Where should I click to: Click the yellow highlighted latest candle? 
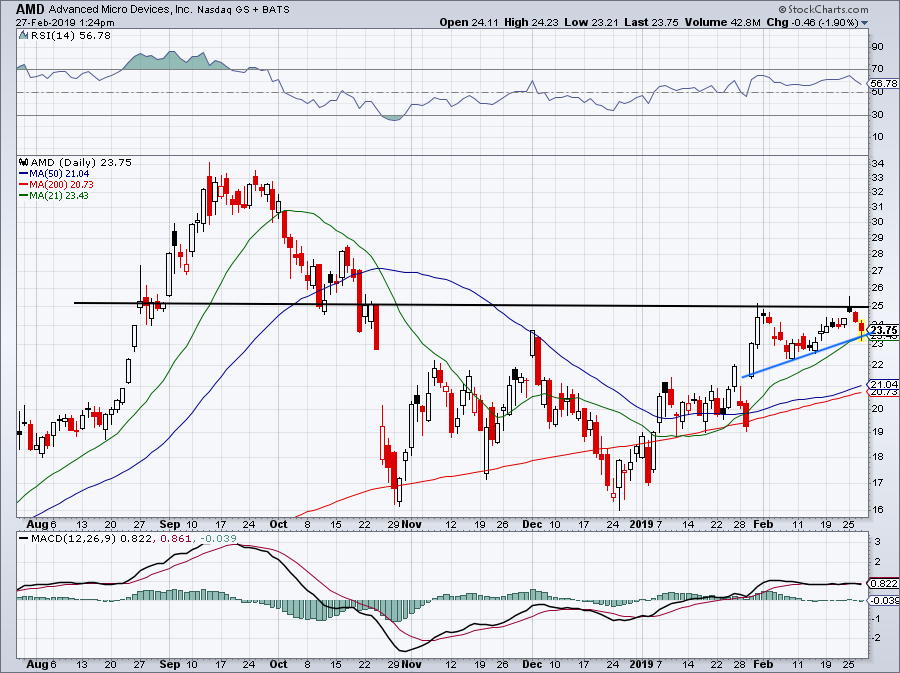click(862, 329)
